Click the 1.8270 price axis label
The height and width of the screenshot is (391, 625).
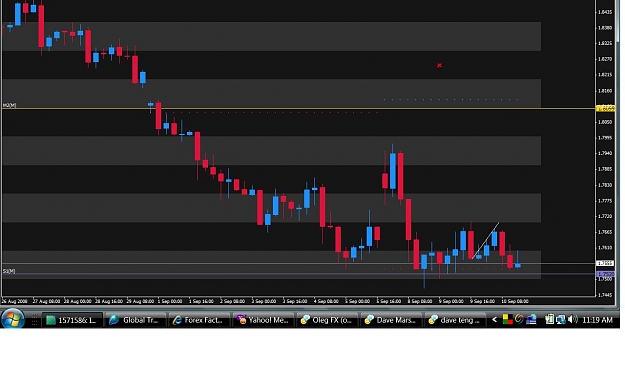coord(605,59)
